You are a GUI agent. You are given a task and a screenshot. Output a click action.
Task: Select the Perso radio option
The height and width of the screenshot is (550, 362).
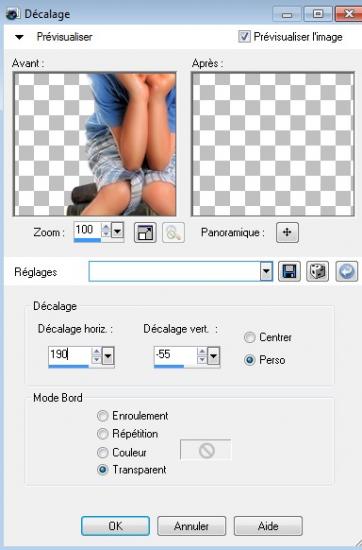coord(249,360)
